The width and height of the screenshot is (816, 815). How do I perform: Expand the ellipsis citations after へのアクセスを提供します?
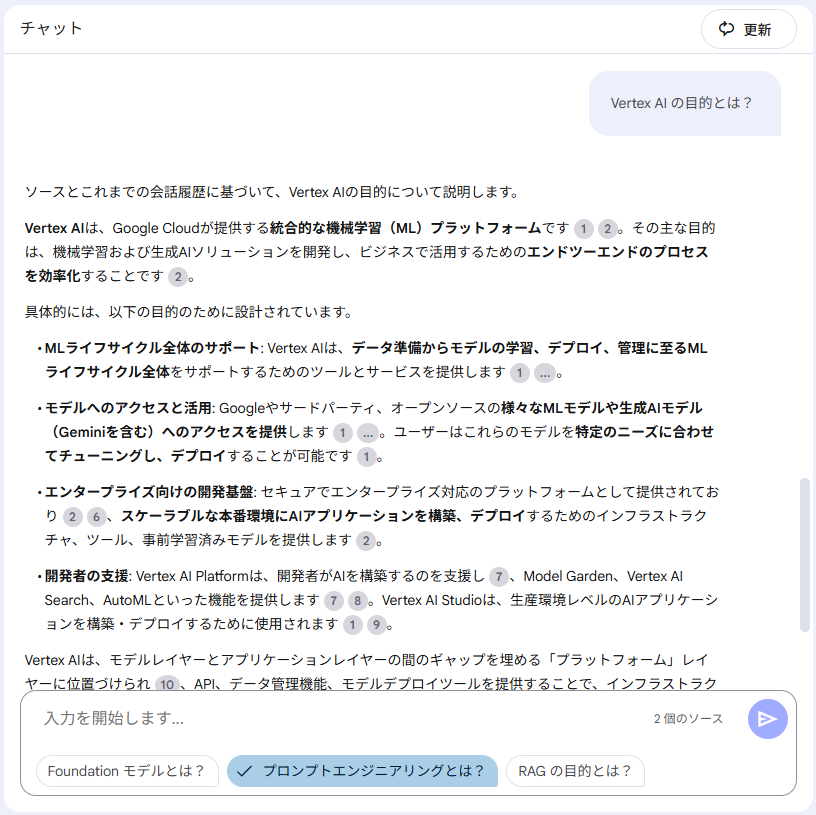[367, 433]
